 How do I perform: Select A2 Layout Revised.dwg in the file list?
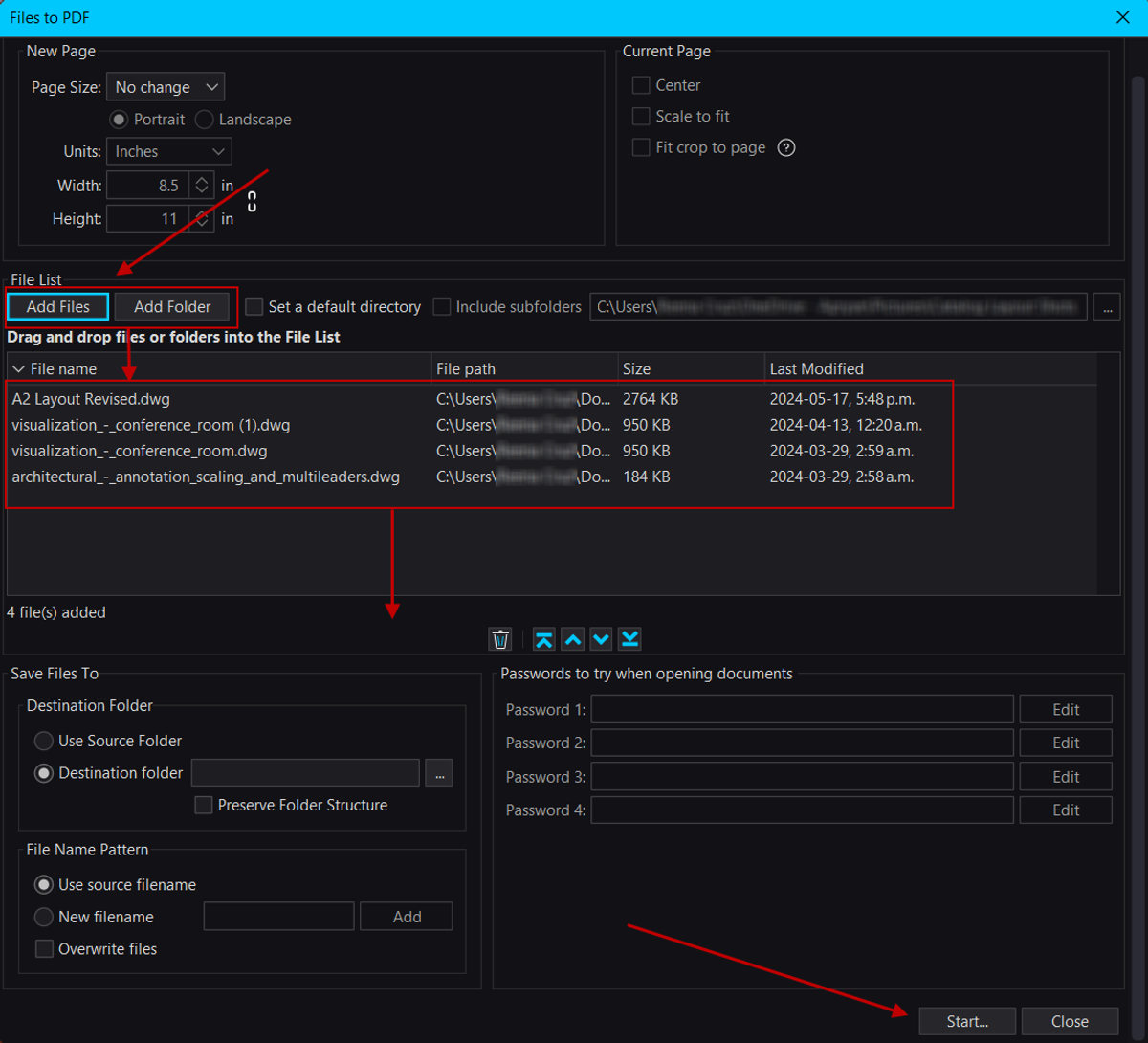point(90,399)
